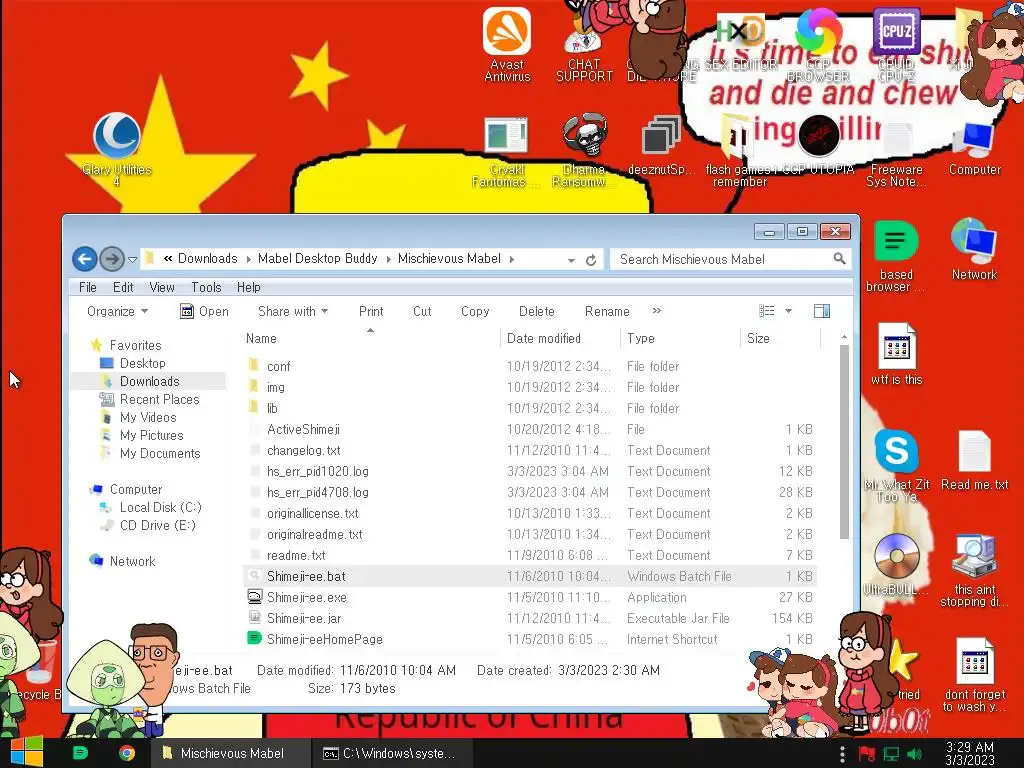Viewport: 1024px width, 768px height.
Task: Select Downloads in Favorites
Action: tap(150, 381)
